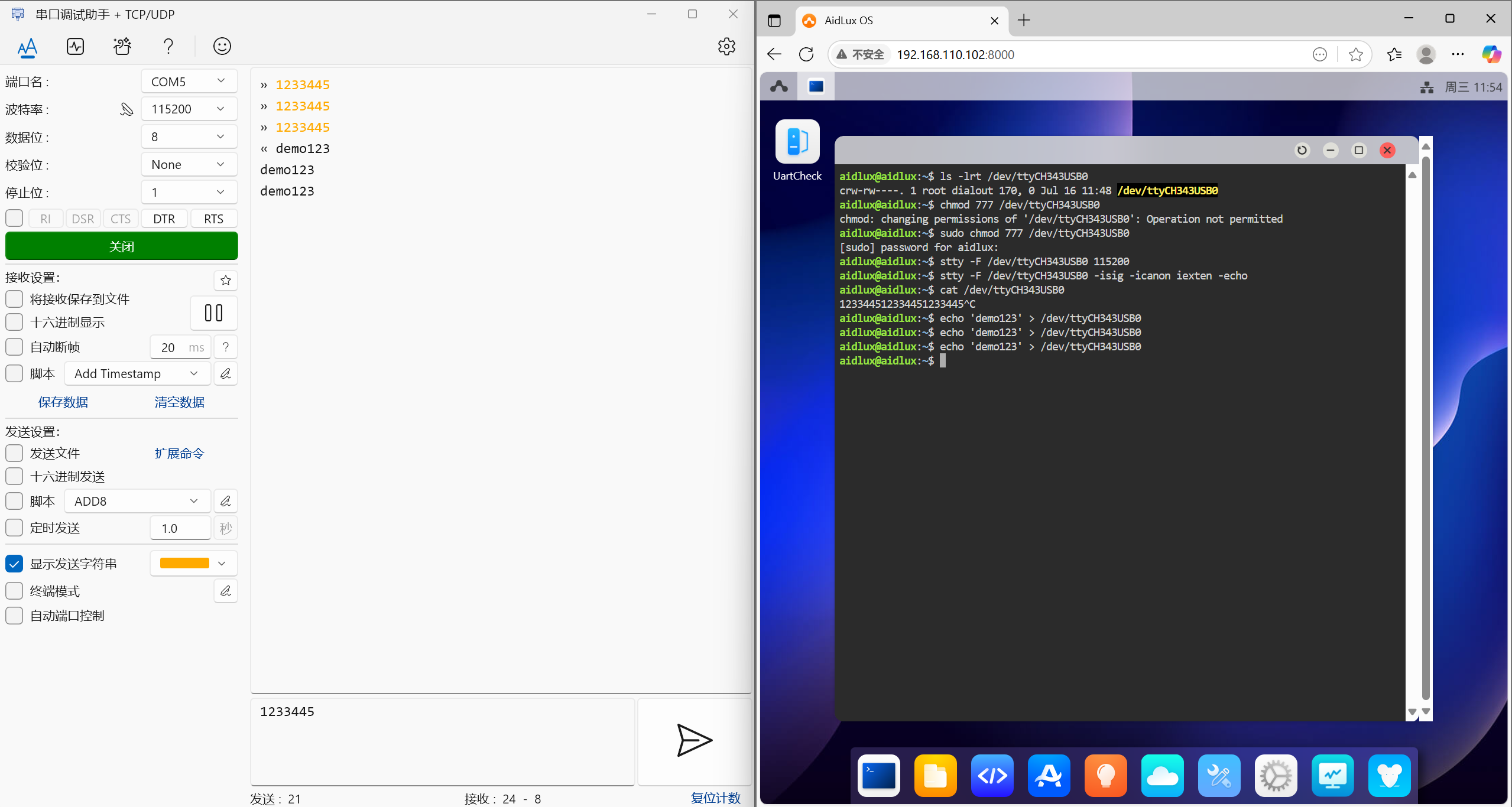
Task: Click the smiley face feedback icon
Action: tap(222, 46)
